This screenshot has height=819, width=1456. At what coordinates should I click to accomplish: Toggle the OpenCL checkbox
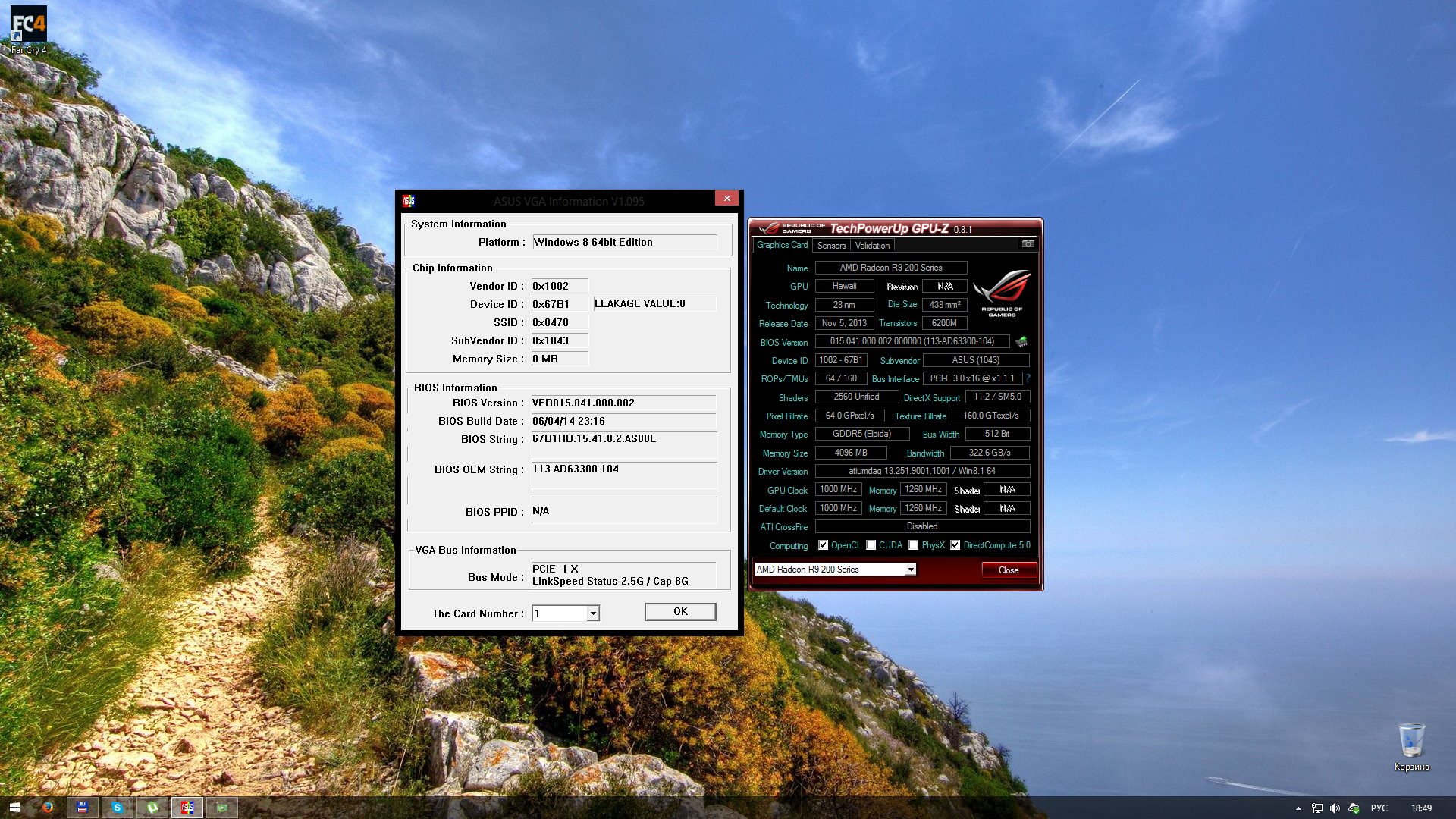823,545
